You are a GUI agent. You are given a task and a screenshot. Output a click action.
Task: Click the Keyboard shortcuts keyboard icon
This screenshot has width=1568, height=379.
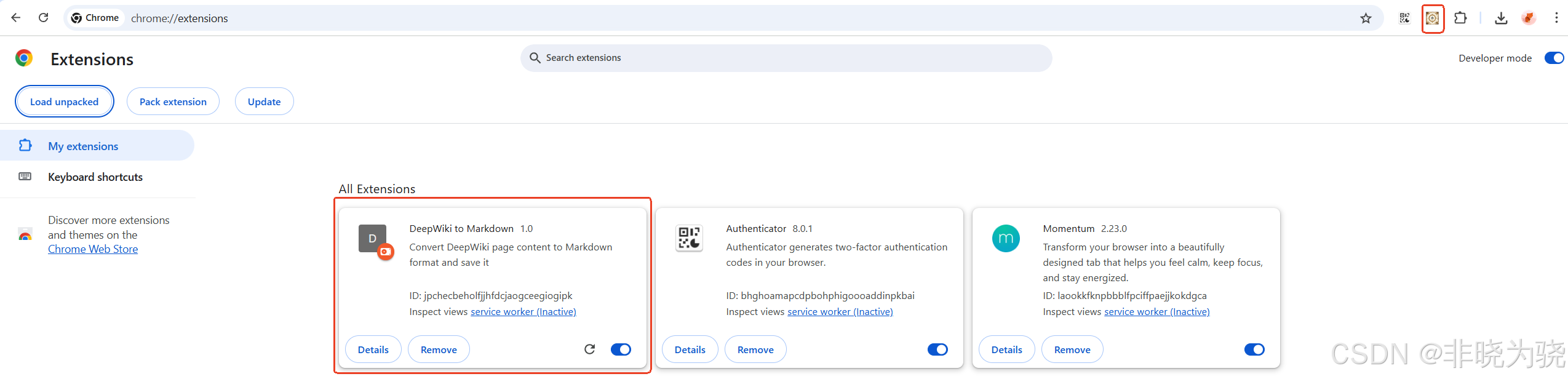[25, 177]
